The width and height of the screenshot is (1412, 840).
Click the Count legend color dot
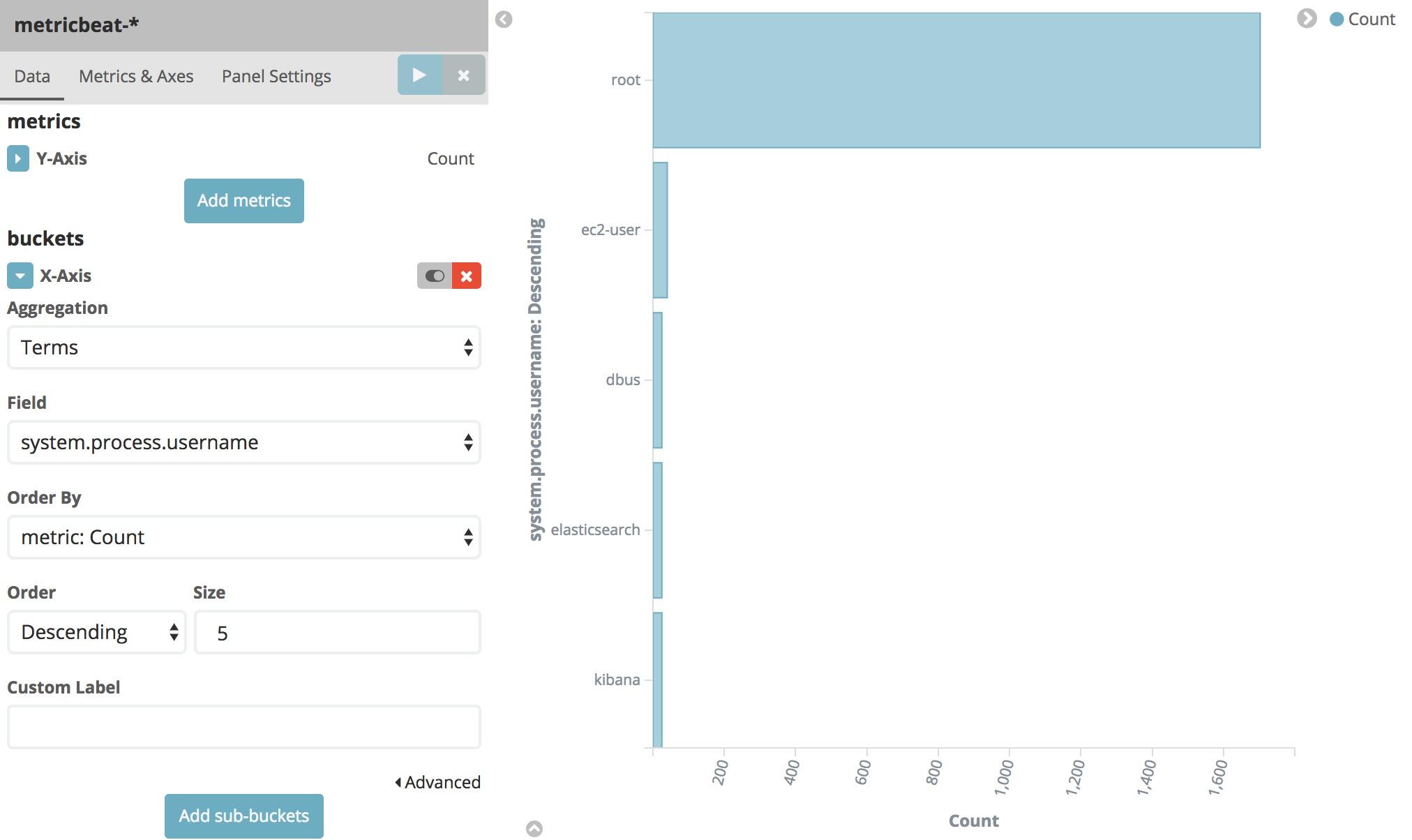[1337, 20]
